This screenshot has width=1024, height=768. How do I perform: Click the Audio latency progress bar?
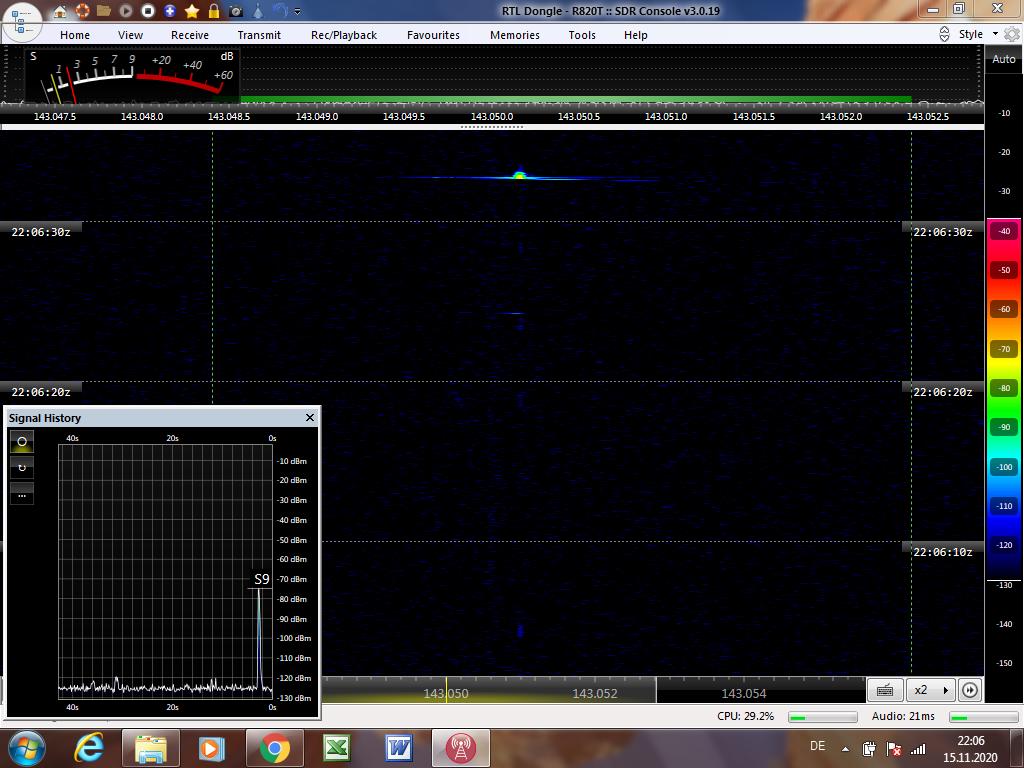point(984,717)
